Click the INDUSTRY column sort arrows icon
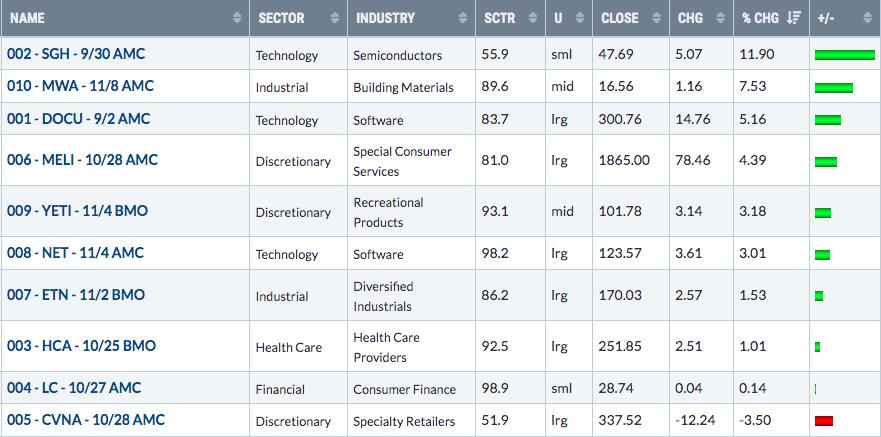Image resolution: width=881 pixels, height=437 pixels. 462,18
